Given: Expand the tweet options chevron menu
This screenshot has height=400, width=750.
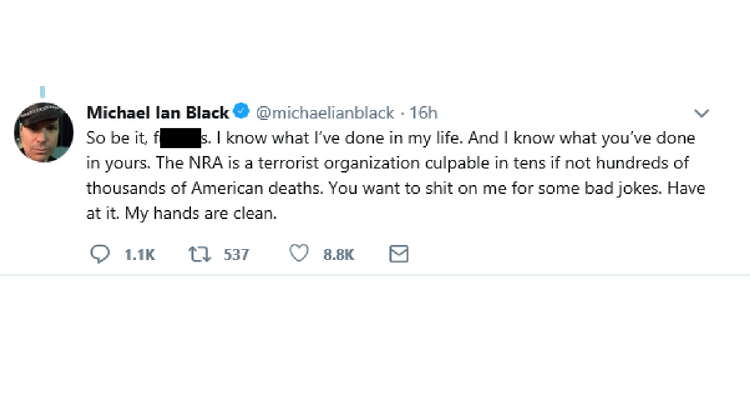Looking at the screenshot, I should pos(702,113).
